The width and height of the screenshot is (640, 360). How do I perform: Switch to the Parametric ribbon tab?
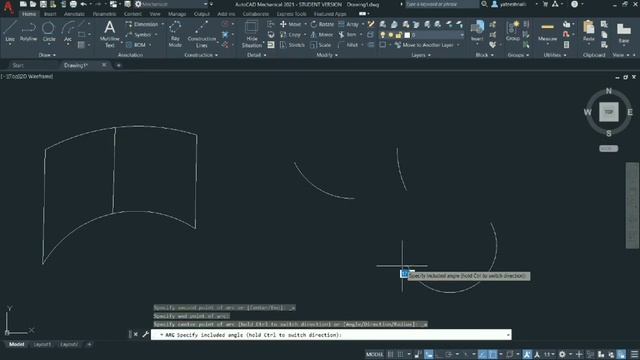104,14
